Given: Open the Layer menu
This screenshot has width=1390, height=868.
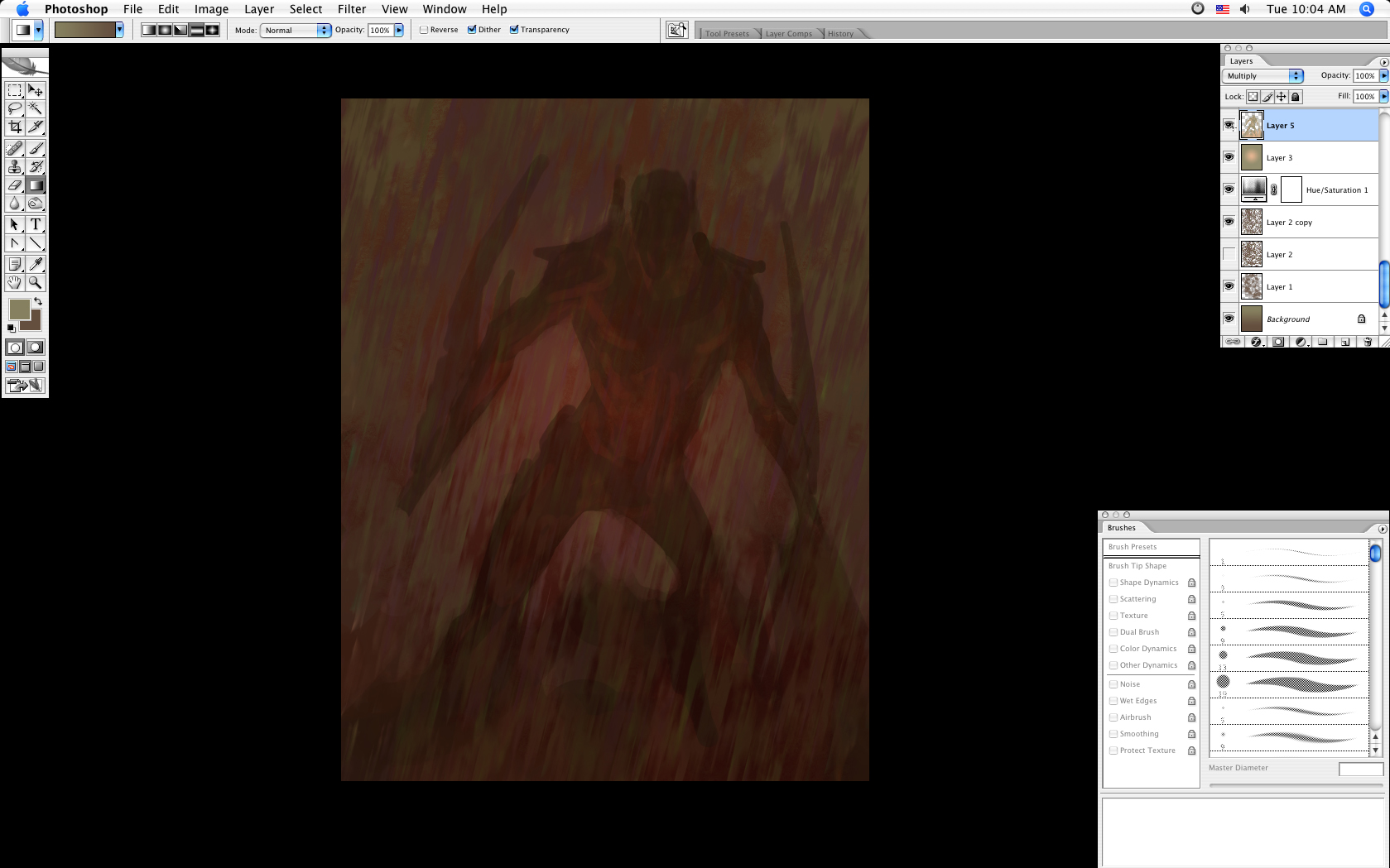Looking at the screenshot, I should [x=259, y=9].
